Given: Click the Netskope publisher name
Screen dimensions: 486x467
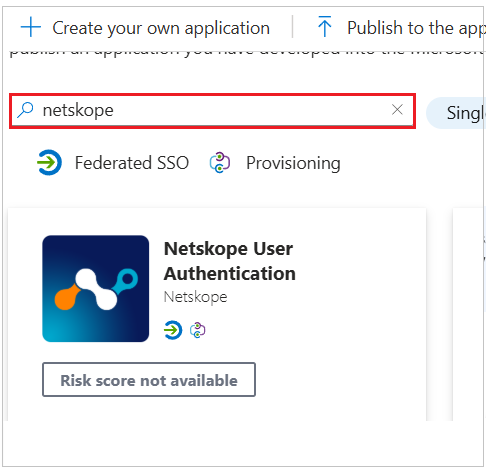Looking at the screenshot, I should click(x=195, y=296).
